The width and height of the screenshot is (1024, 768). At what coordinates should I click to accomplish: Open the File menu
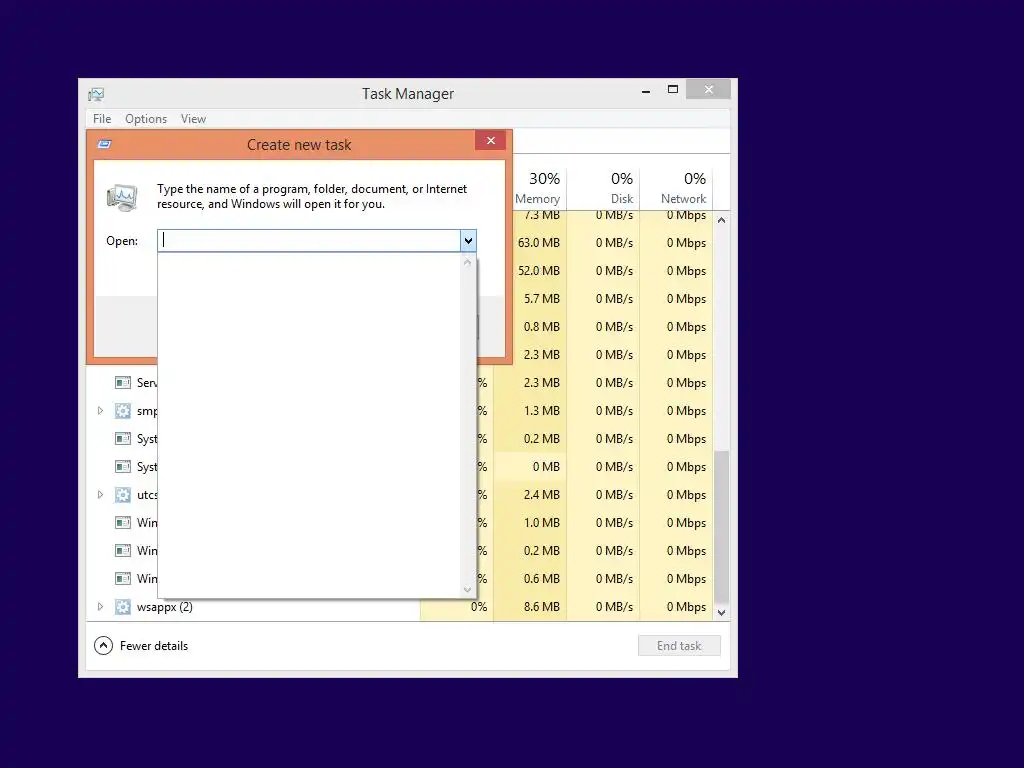coord(102,119)
